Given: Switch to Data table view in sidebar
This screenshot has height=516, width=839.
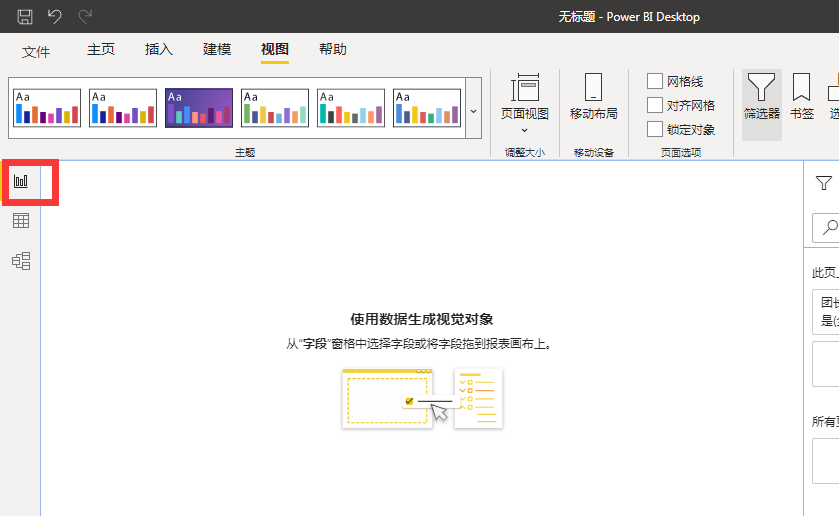Looking at the screenshot, I should point(21,221).
